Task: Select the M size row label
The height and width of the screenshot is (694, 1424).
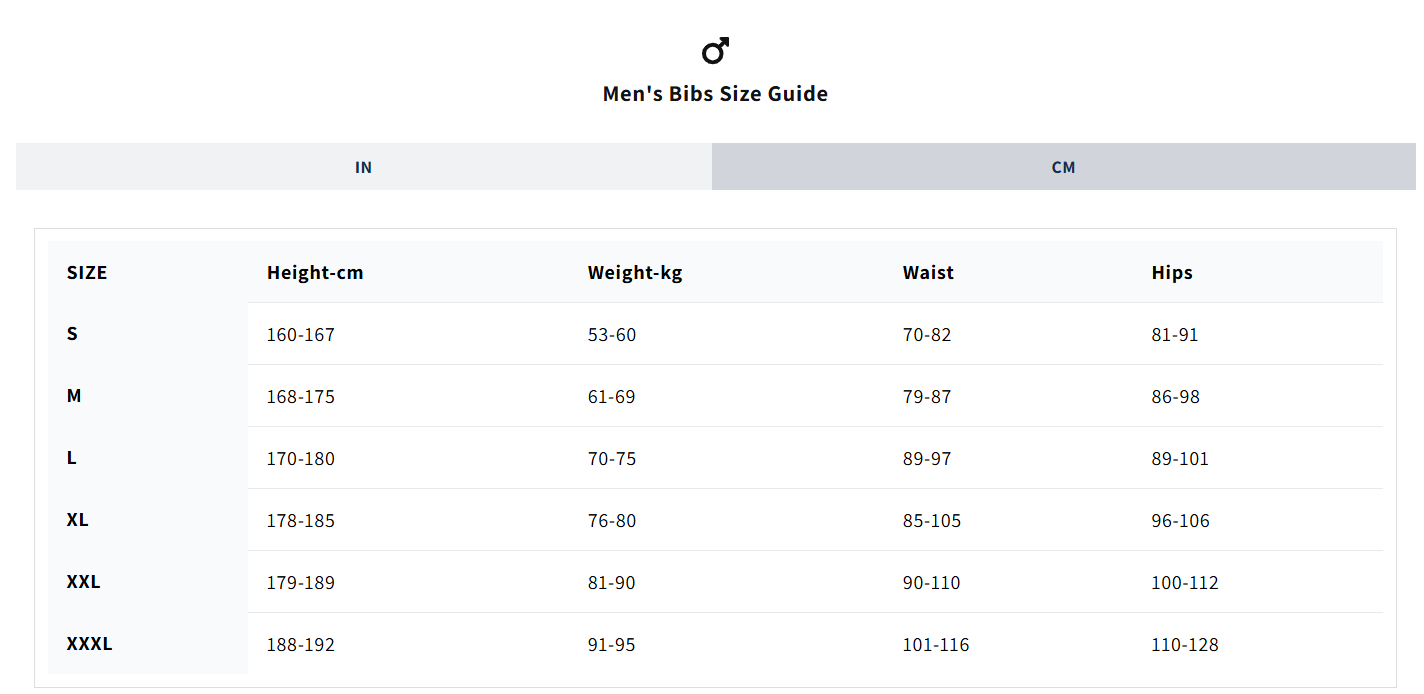Action: click(74, 396)
